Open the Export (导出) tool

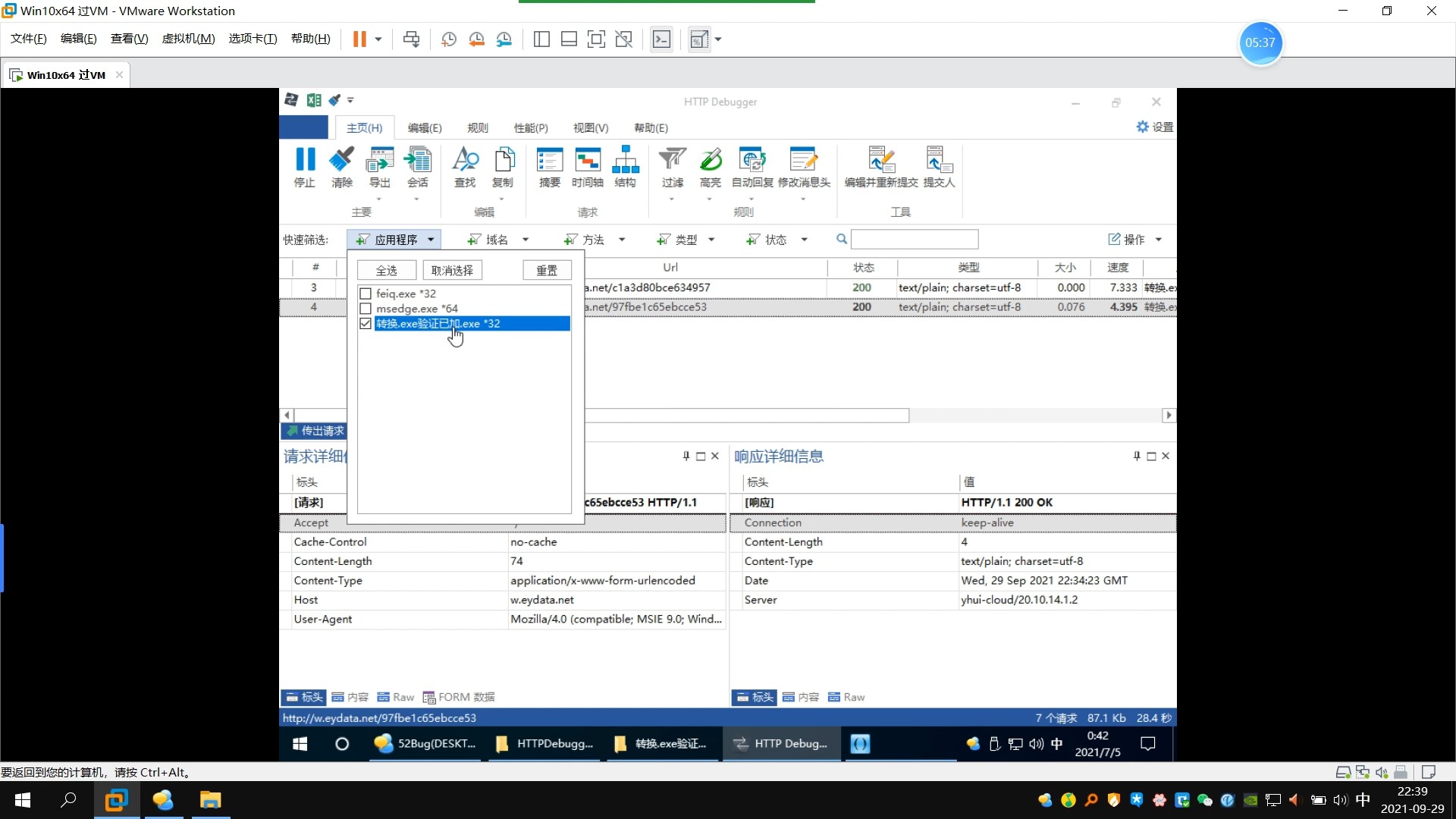point(379,167)
